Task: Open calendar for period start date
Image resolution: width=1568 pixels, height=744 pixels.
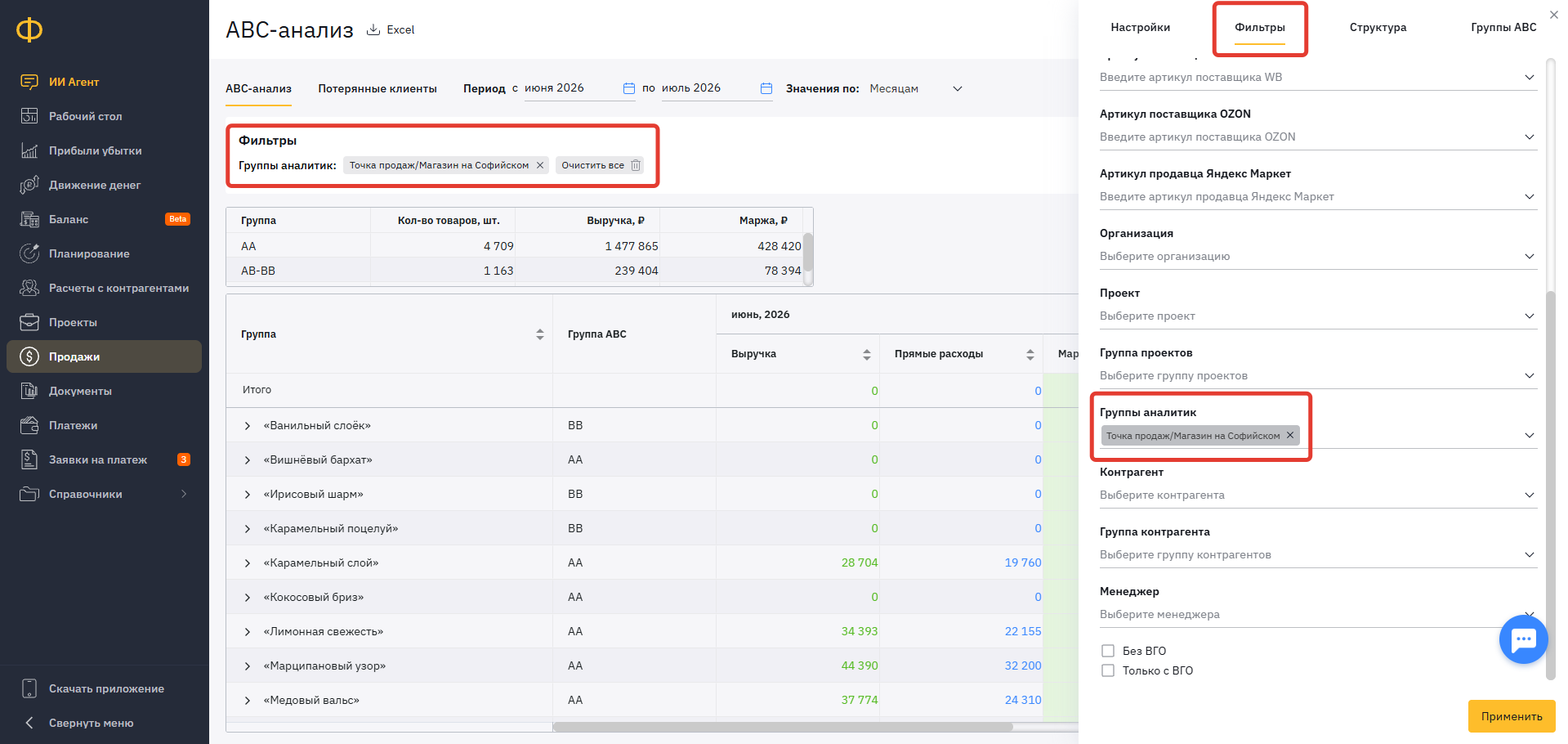Action: coord(629,88)
